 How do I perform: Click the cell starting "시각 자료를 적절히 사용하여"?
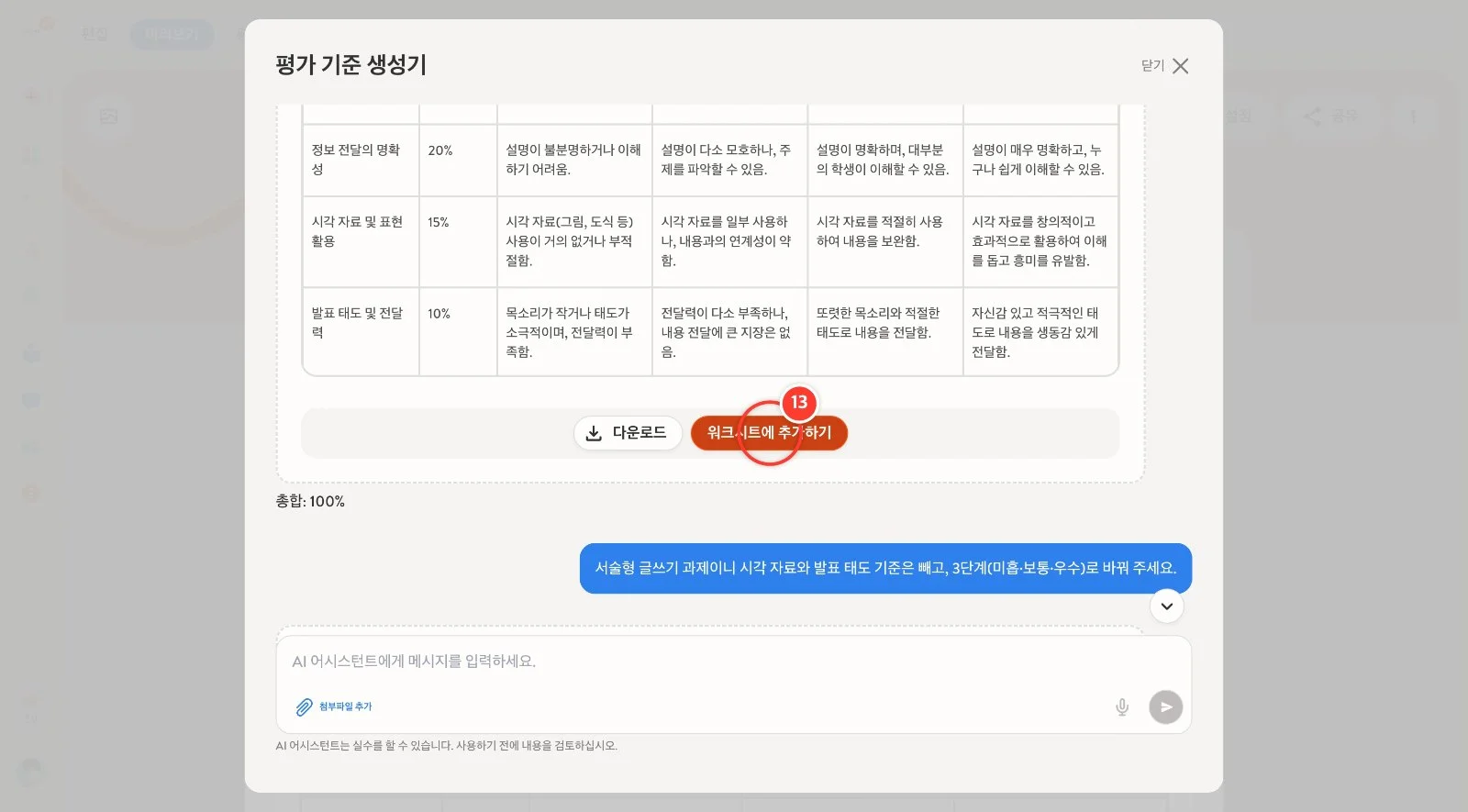point(885,242)
